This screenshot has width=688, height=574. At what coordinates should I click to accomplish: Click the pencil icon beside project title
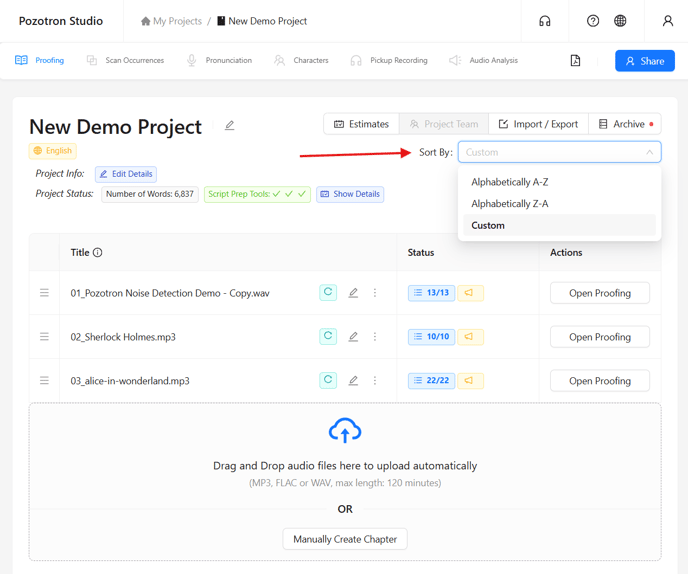coord(229,126)
